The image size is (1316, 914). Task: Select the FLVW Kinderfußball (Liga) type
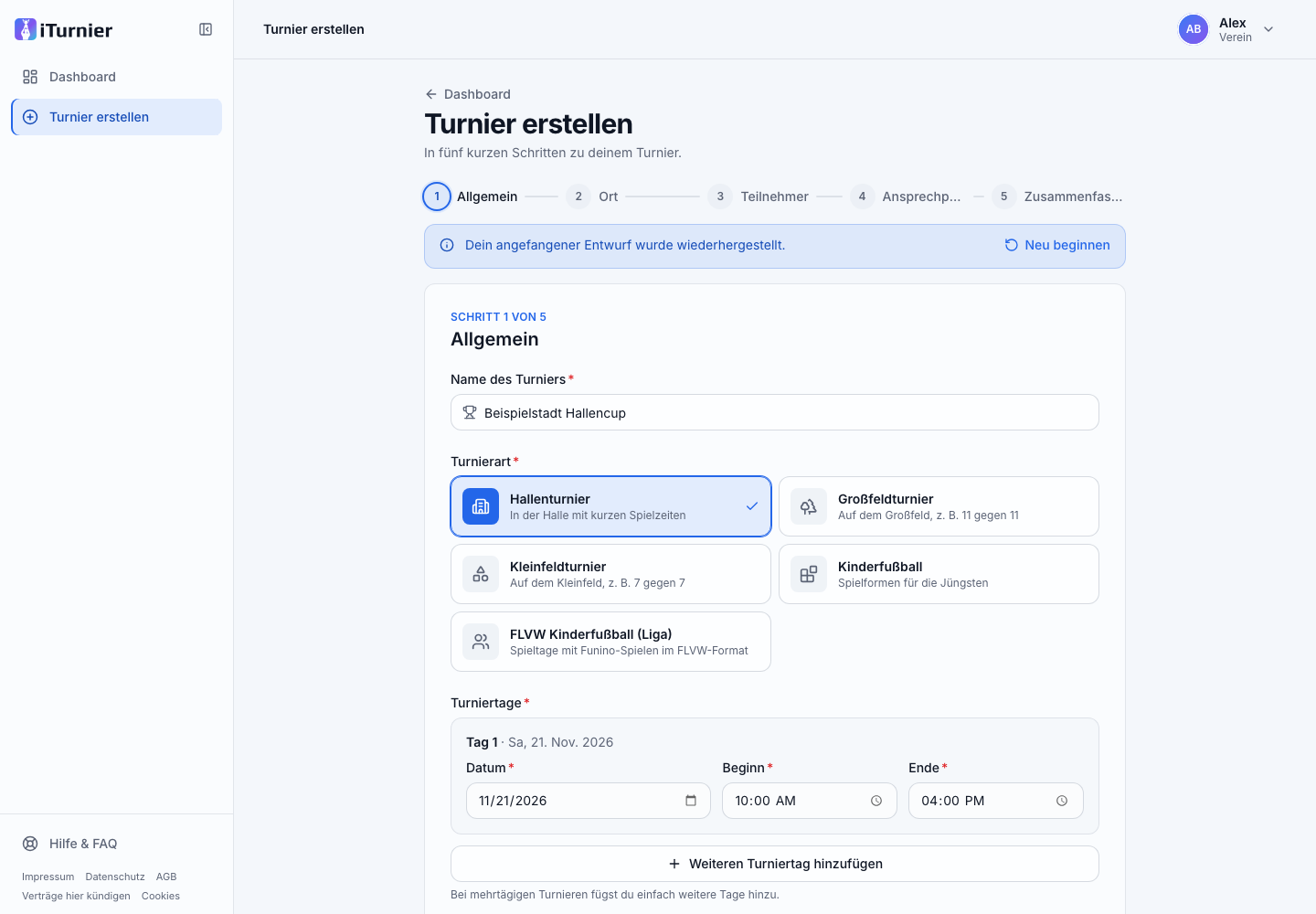tap(610, 642)
